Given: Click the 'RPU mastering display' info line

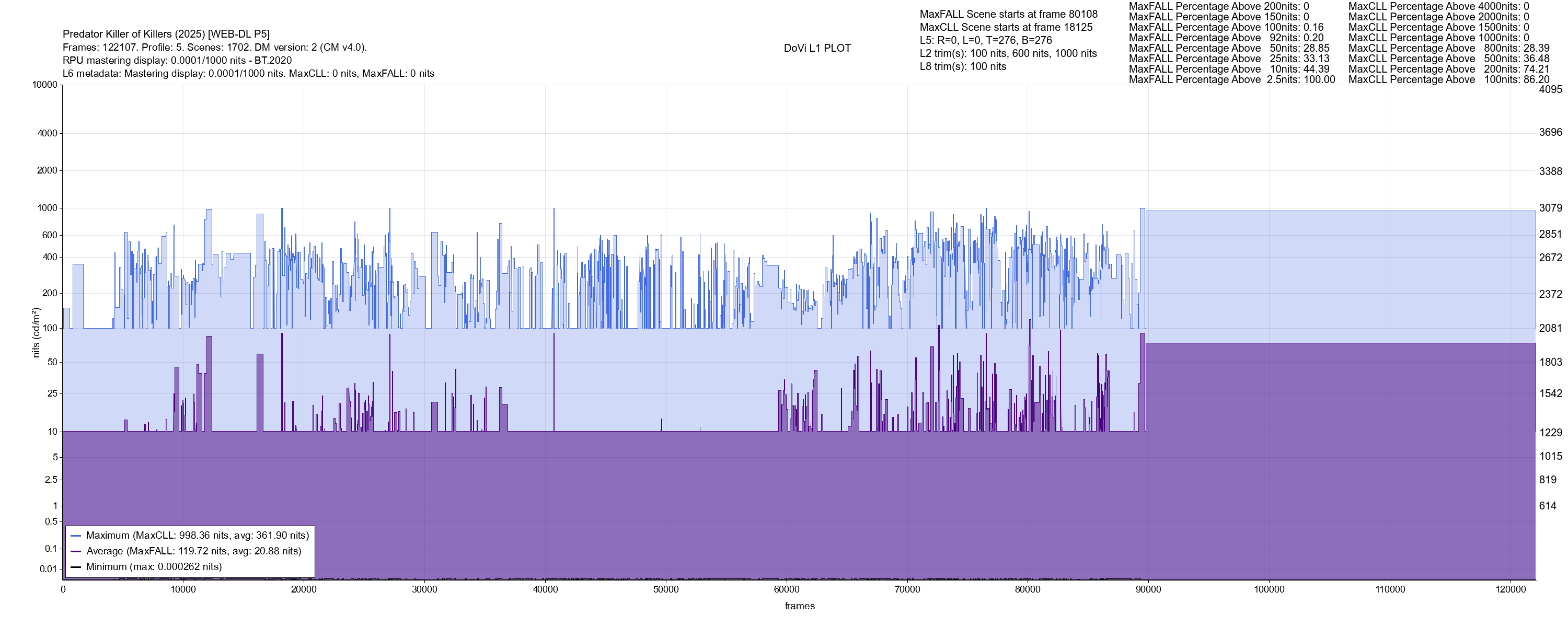Looking at the screenshot, I should coord(177,60).
